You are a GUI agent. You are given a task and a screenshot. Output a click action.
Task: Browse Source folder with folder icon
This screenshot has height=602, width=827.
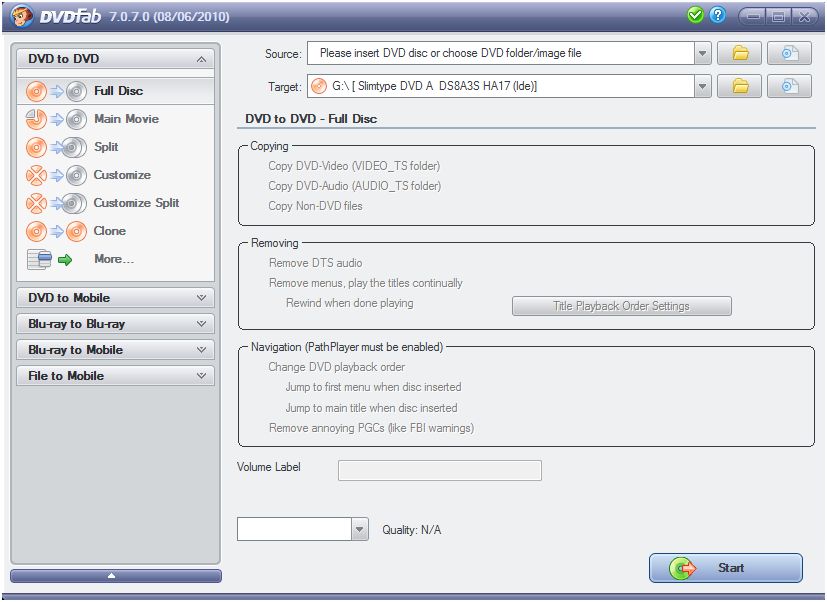coord(739,53)
